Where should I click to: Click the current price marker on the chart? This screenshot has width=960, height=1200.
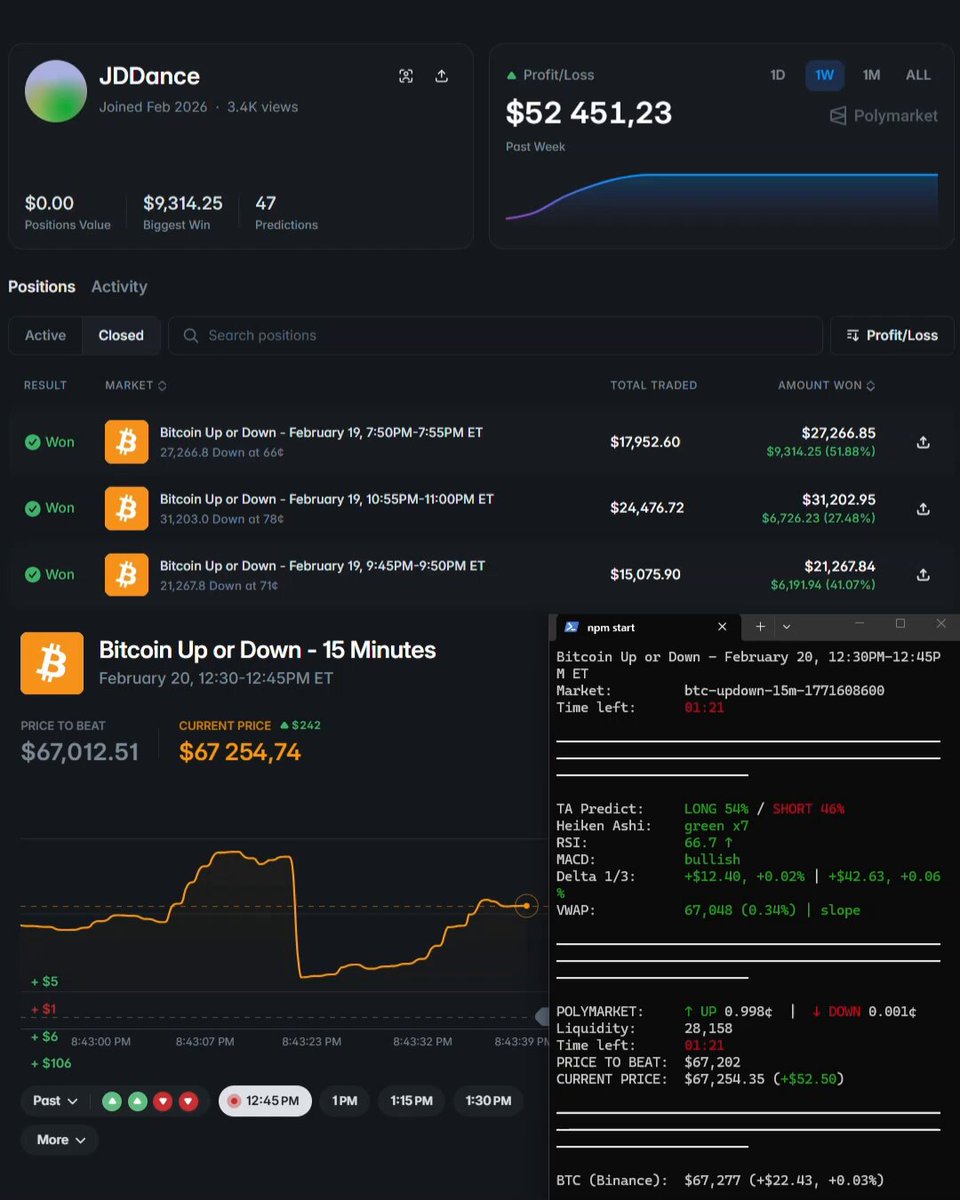click(x=526, y=906)
